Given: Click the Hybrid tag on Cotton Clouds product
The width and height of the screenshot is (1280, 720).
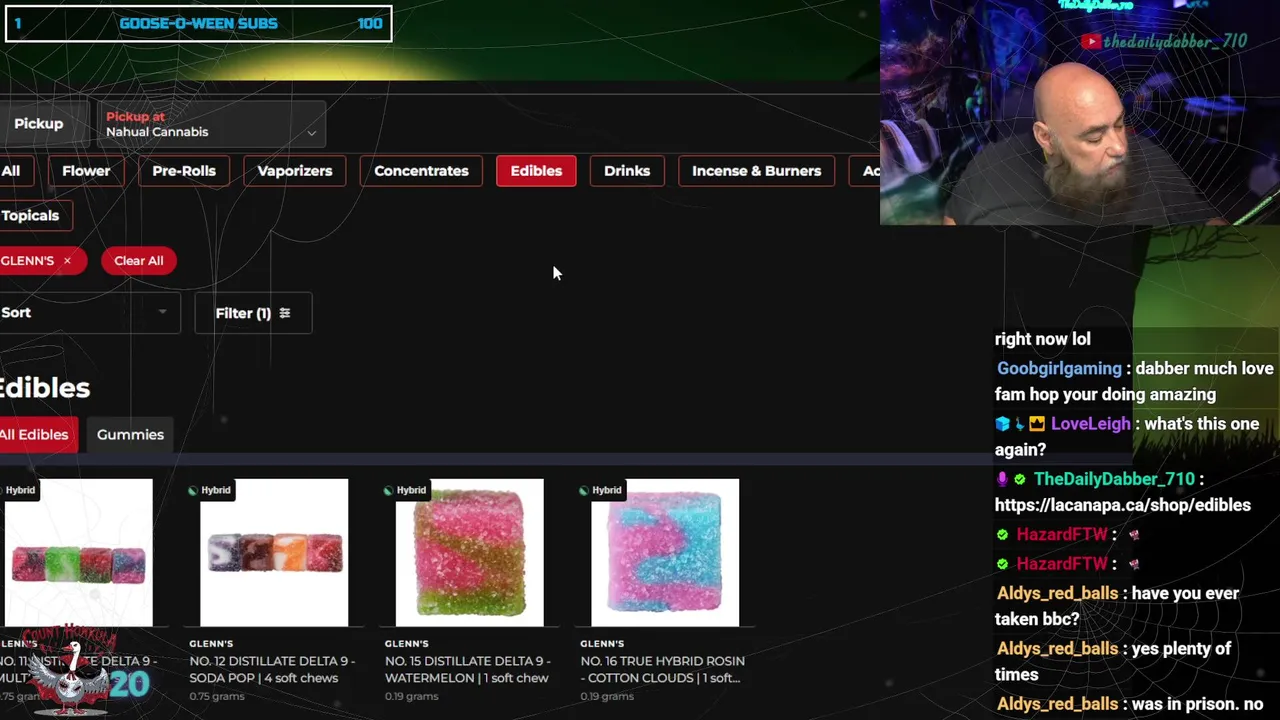Looking at the screenshot, I should pos(601,490).
